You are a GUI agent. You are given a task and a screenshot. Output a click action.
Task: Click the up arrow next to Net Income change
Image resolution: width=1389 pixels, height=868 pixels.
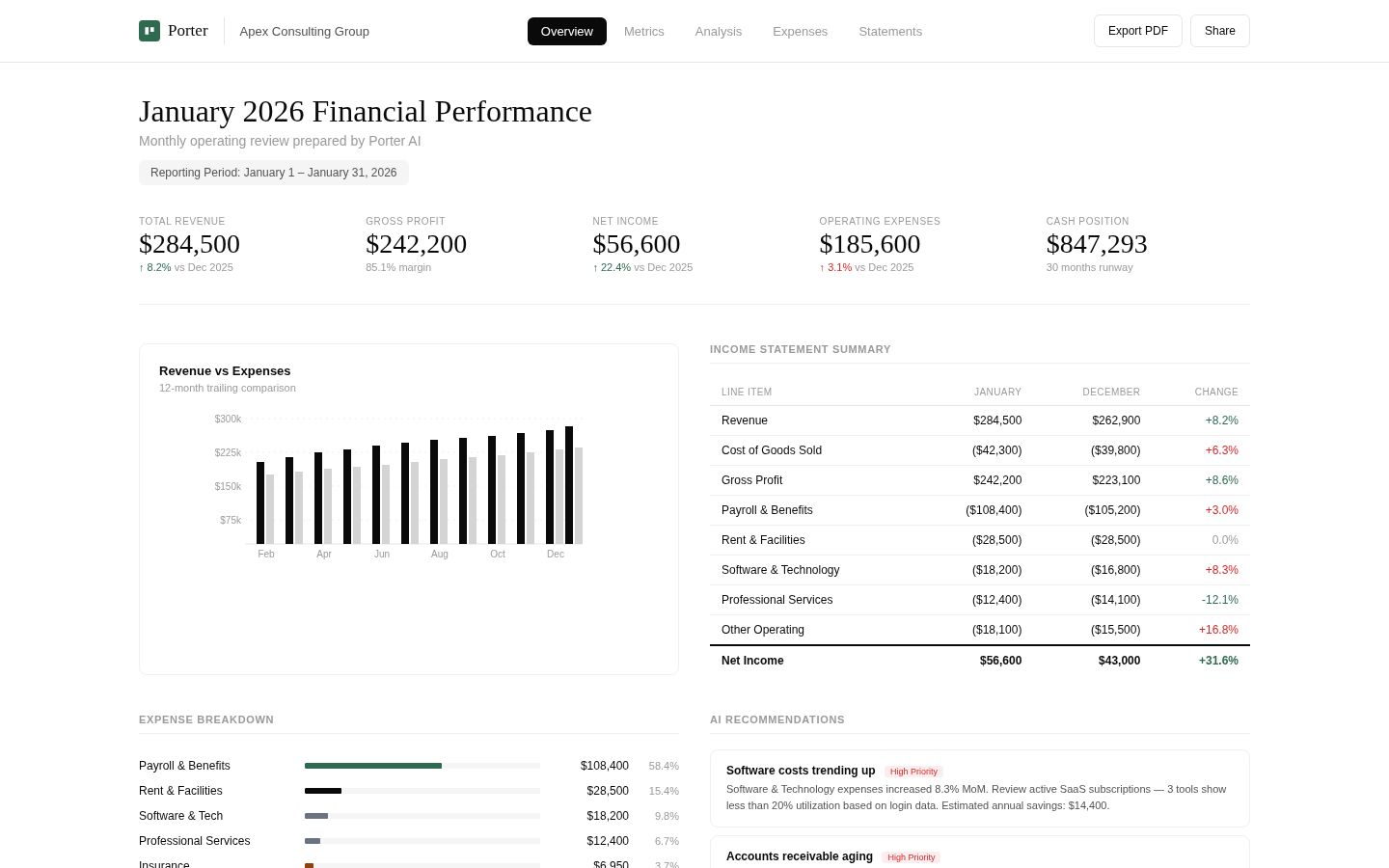pos(595,267)
